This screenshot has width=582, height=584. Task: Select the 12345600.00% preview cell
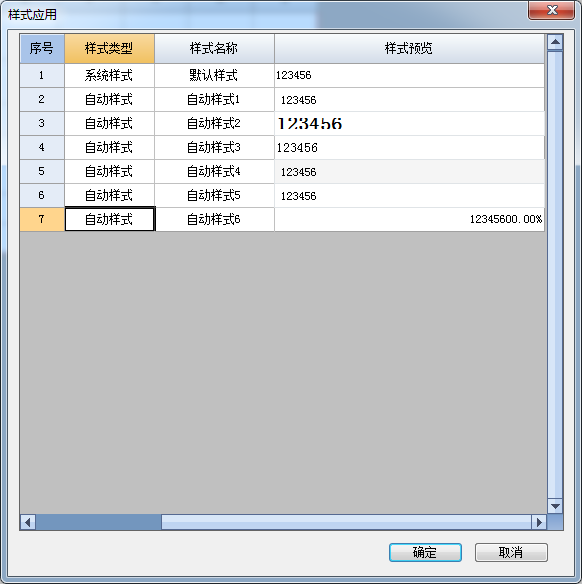tap(409, 219)
